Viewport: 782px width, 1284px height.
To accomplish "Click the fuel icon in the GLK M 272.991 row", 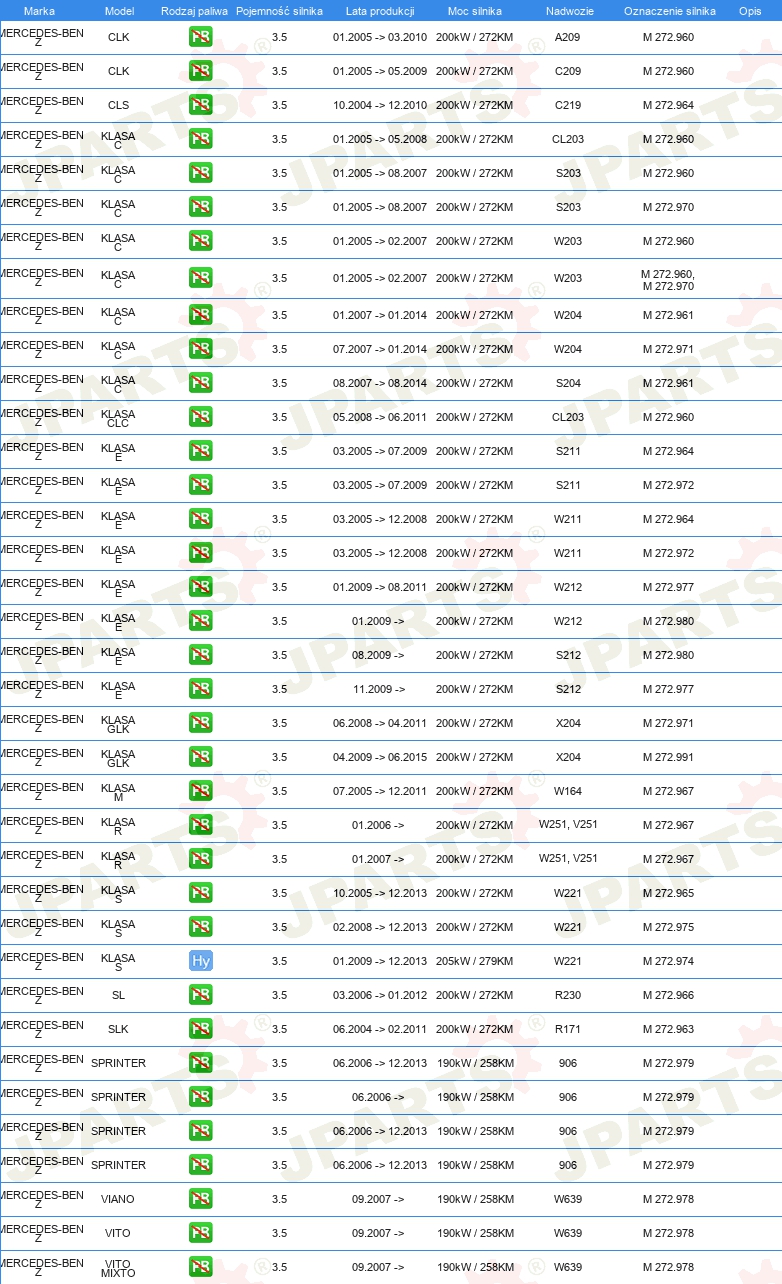I will 200,757.
